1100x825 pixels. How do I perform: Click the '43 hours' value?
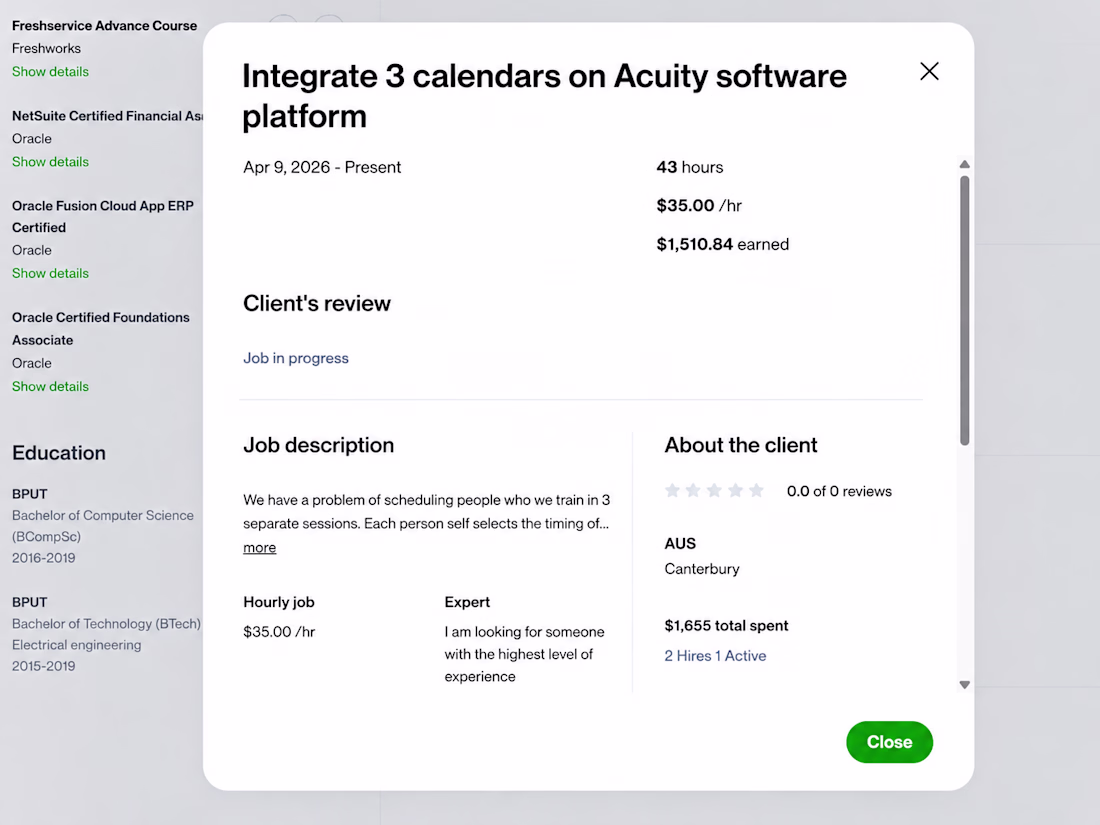[690, 167]
